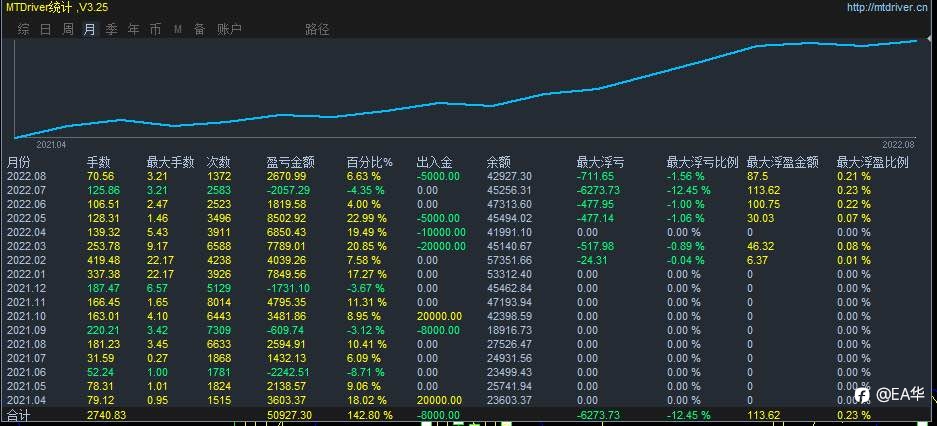The height and width of the screenshot is (426, 937).
Task: Click trade count 6588
Action: [218, 247]
